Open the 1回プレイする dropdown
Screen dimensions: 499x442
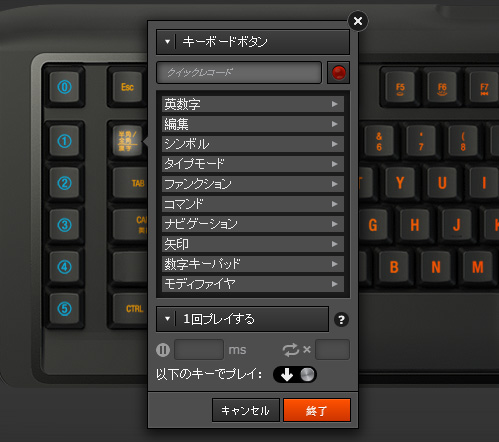pyautogui.click(x=242, y=319)
